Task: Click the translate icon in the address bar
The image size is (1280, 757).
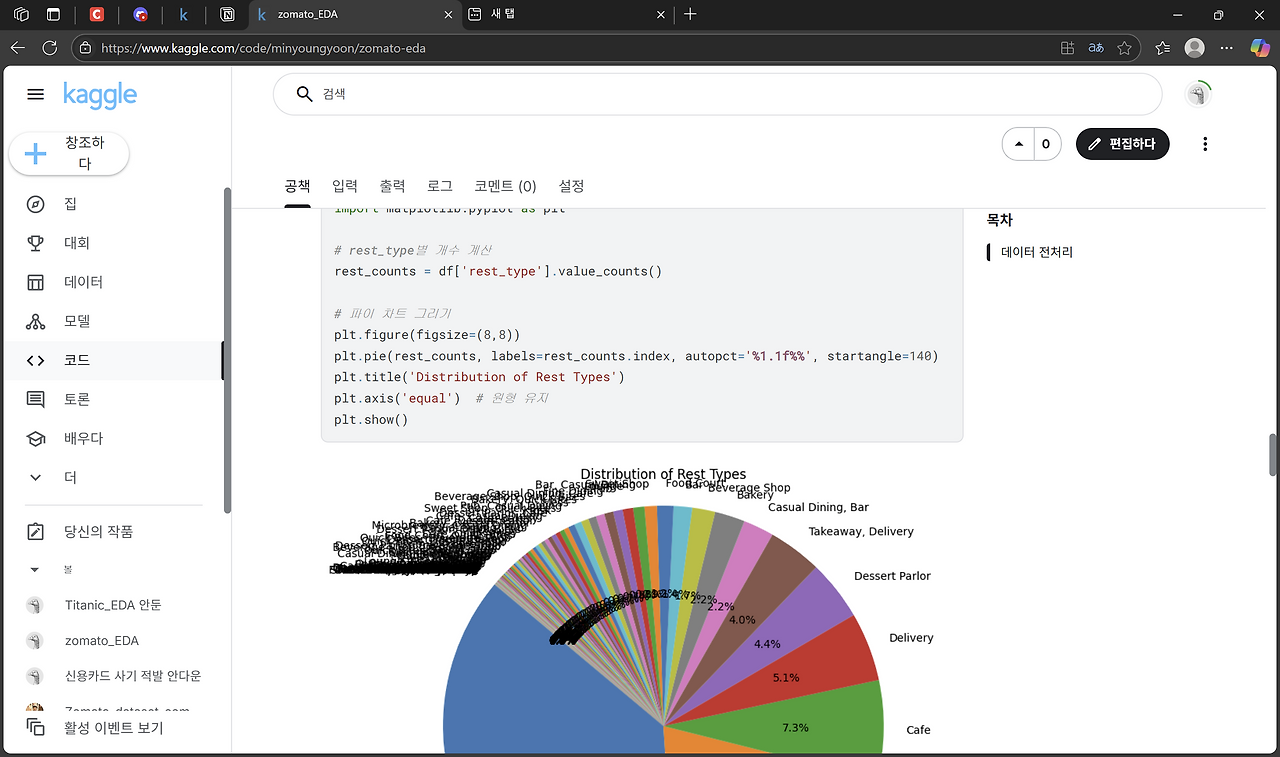Action: (x=1096, y=47)
